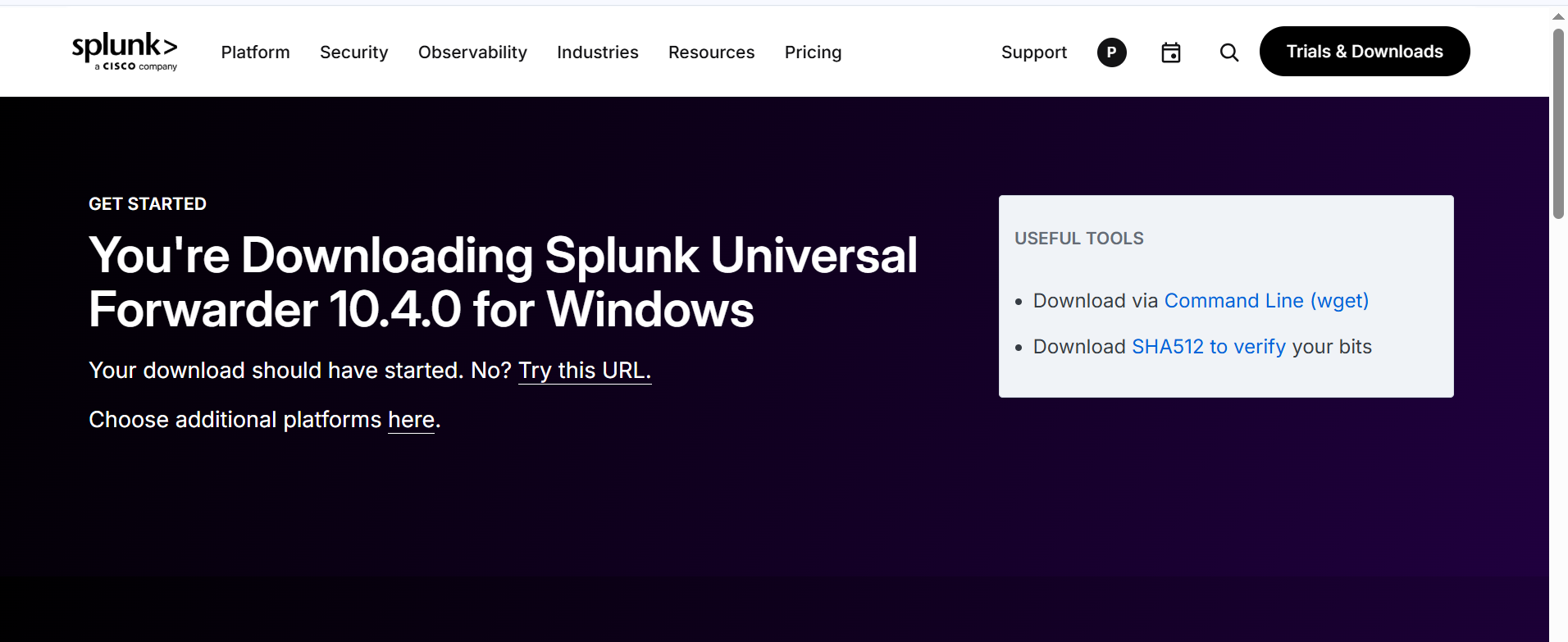Open the Support link
This screenshot has width=1568, height=642.
pyautogui.click(x=1034, y=52)
